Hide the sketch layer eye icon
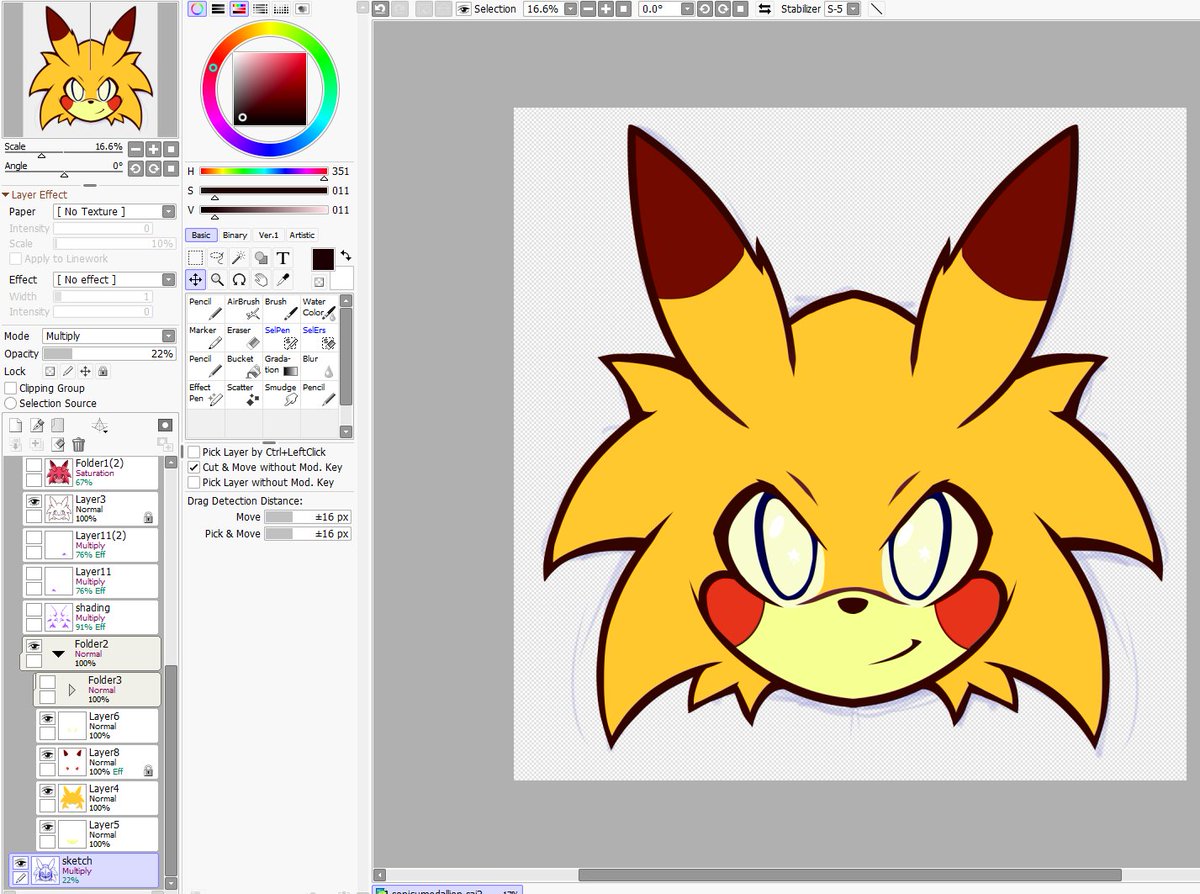 (20, 863)
